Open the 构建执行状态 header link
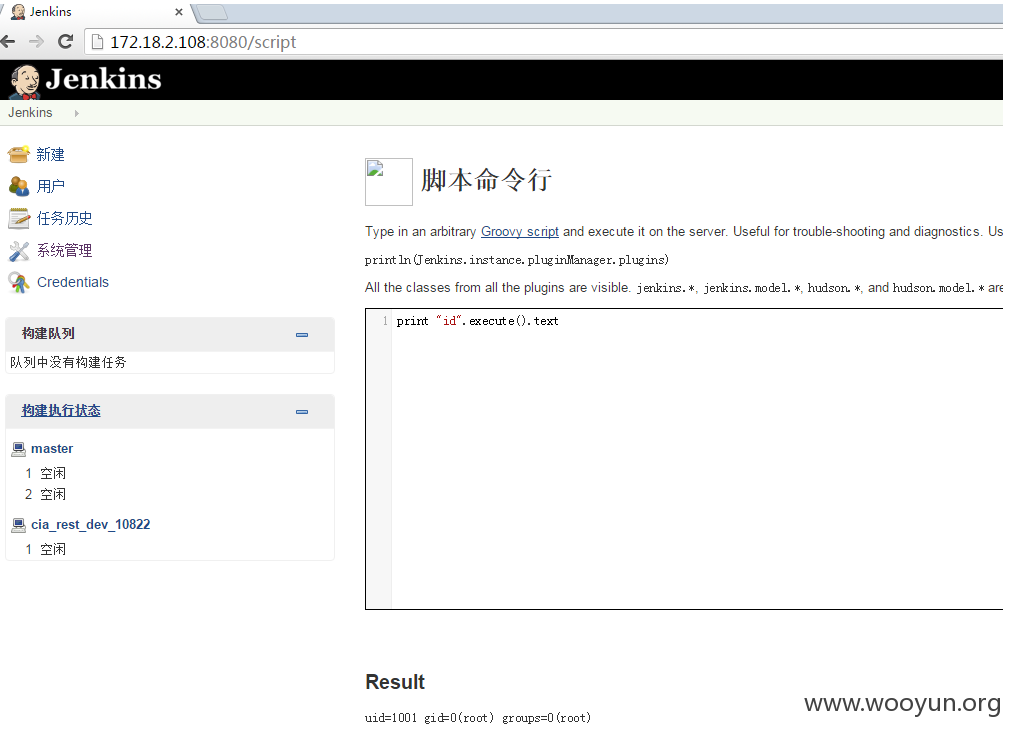Image resolution: width=1010 pixels, height=732 pixels. 61,410
